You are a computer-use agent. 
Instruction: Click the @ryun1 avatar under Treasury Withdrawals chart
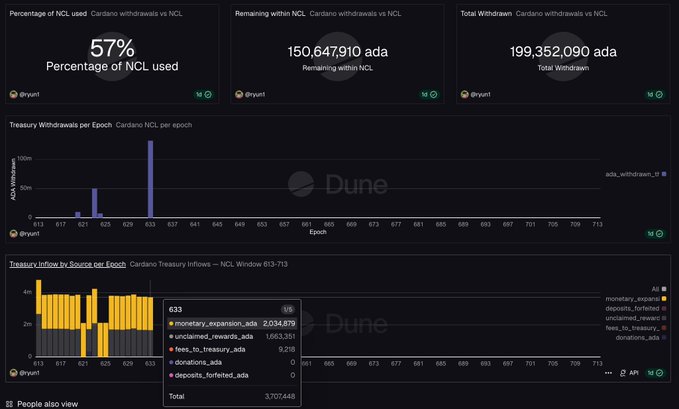(x=13, y=234)
